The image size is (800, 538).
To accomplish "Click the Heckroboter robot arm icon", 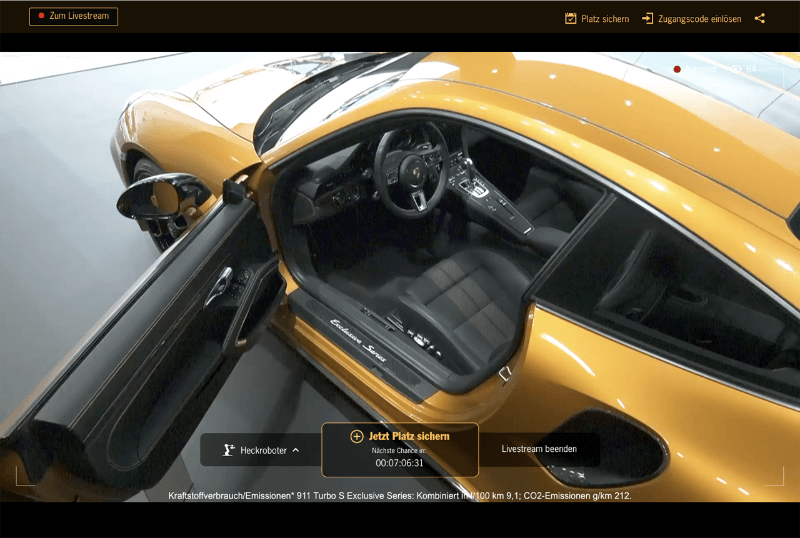I will tap(229, 450).
